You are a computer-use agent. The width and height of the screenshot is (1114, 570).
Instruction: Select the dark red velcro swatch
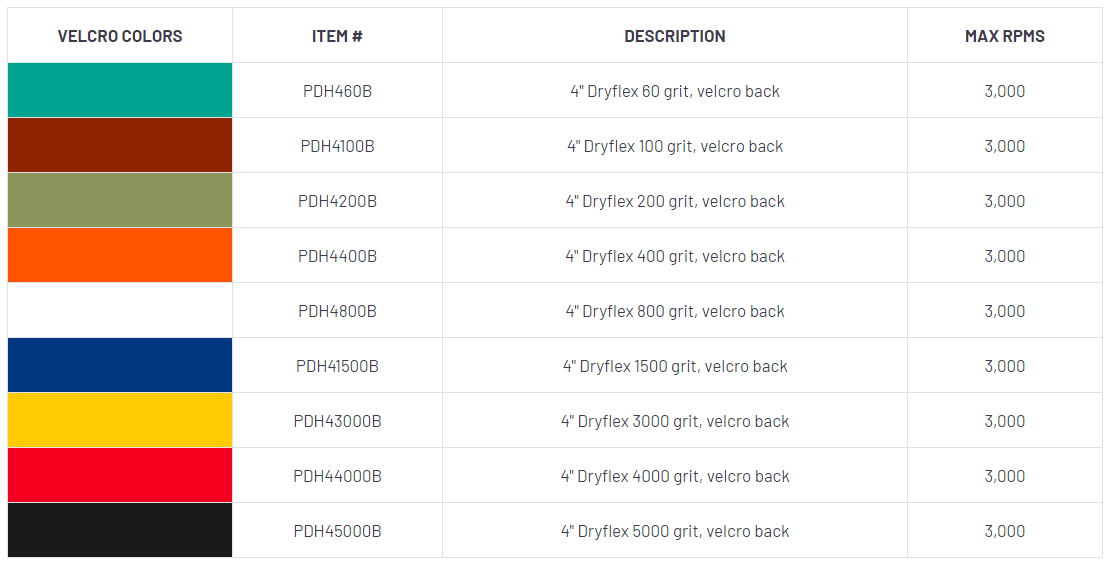pyautogui.click(x=120, y=146)
